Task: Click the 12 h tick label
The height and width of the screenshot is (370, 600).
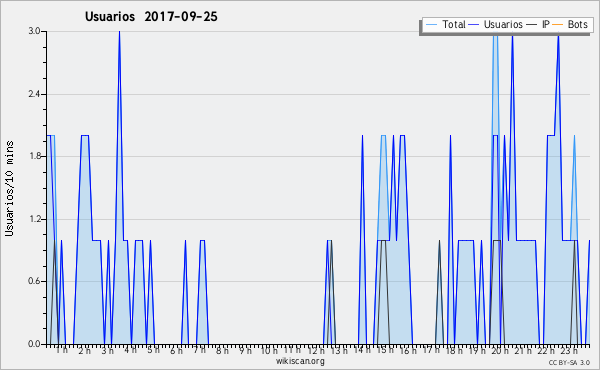Action: pyautogui.click(x=316, y=350)
